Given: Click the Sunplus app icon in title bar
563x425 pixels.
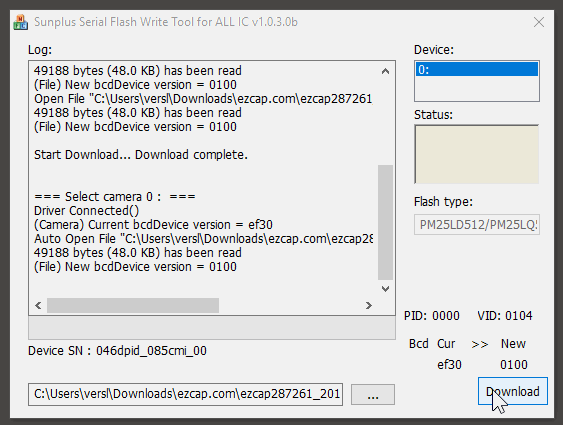Looking at the screenshot, I should point(20,22).
